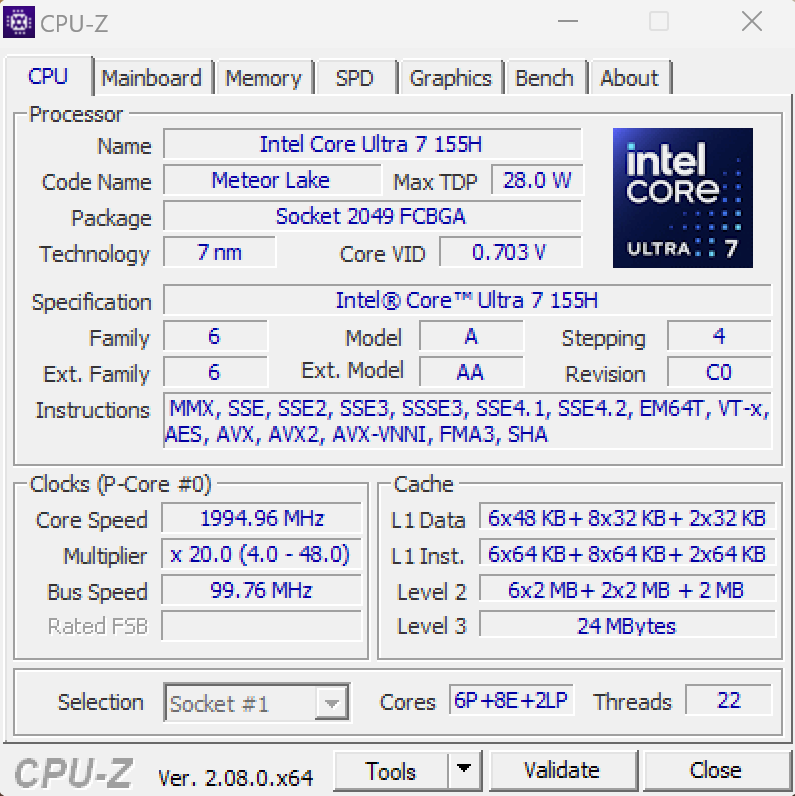Click the Core Speed value 1994.96 MHz
The image size is (795, 796).
261,519
